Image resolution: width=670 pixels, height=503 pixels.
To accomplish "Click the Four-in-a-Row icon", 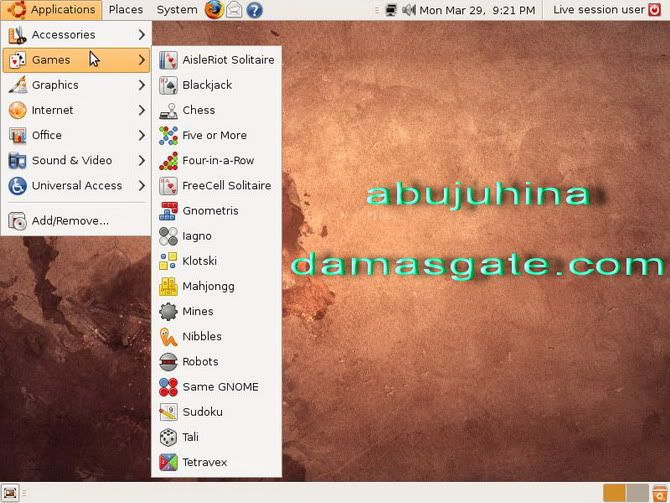I will 168,161.
